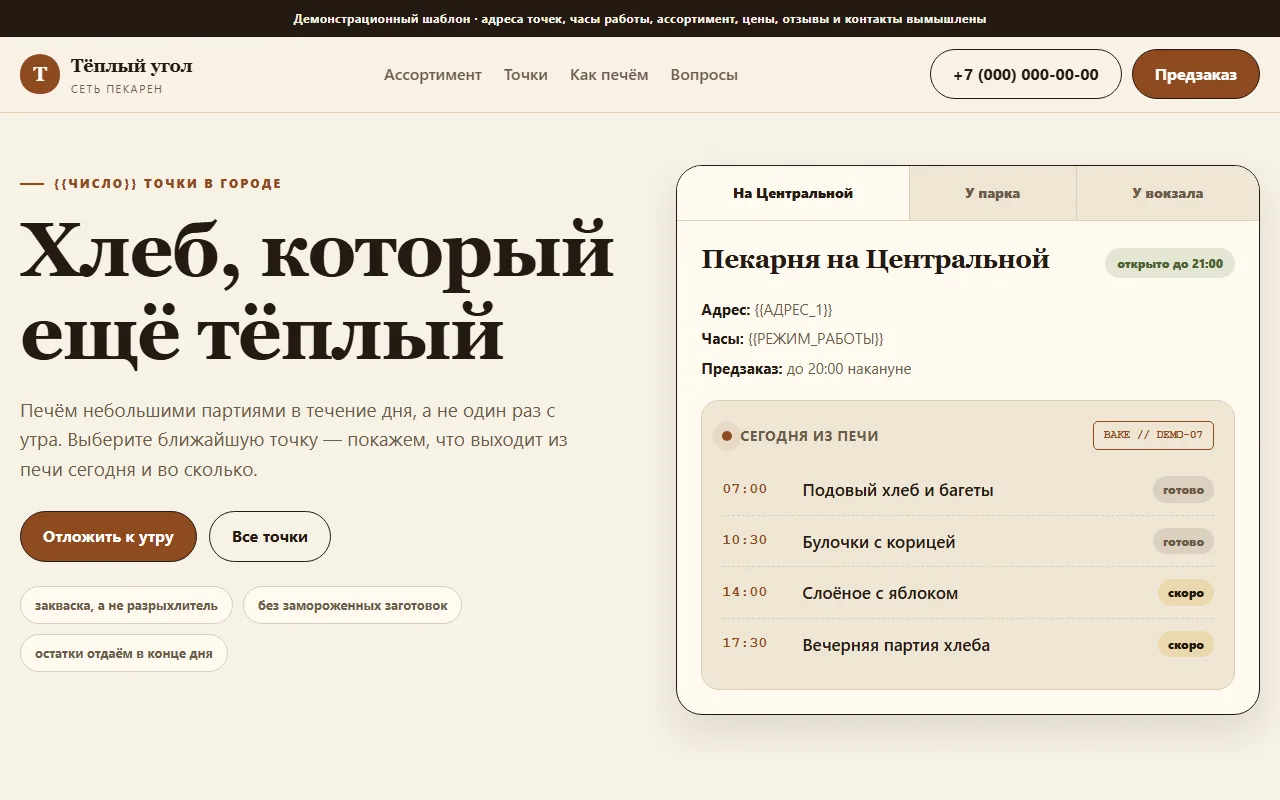Click the phone number +7 (000) 000-00-00 button

[1026, 74]
